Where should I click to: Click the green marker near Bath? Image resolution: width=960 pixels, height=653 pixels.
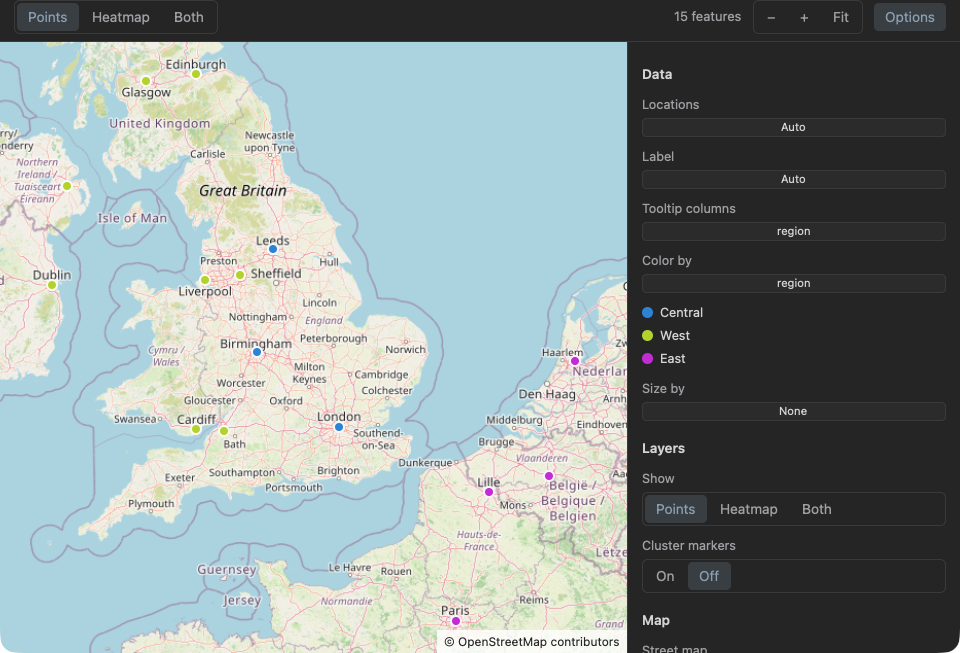click(x=224, y=431)
